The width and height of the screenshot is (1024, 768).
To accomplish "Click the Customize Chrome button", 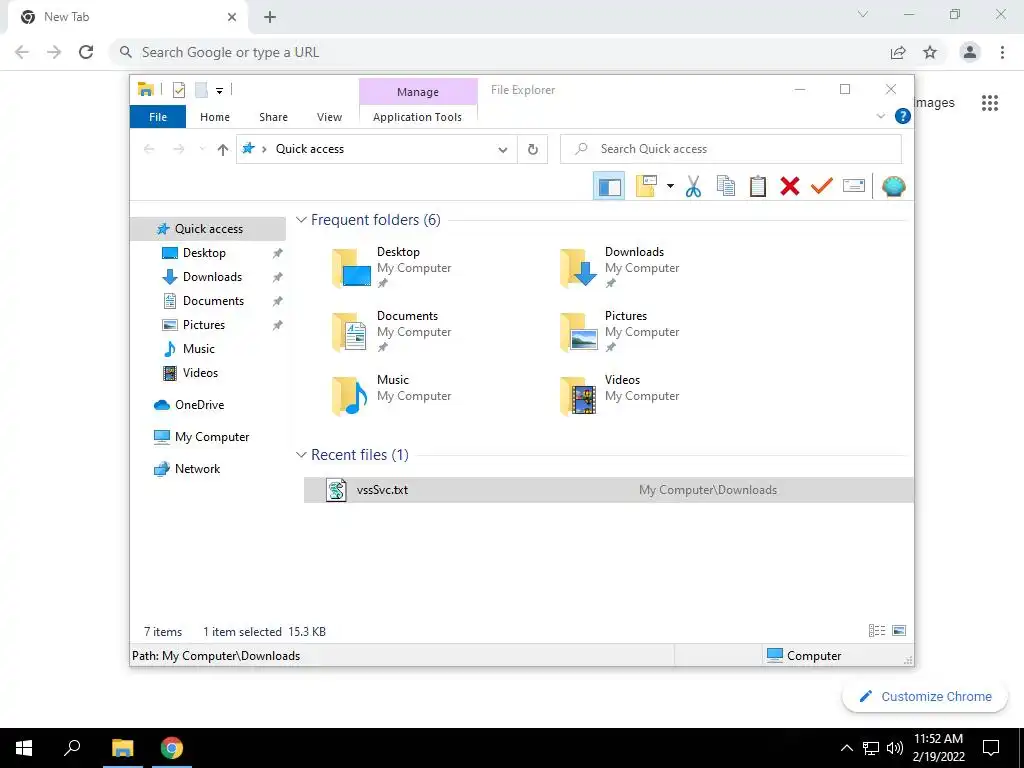I will (925, 697).
